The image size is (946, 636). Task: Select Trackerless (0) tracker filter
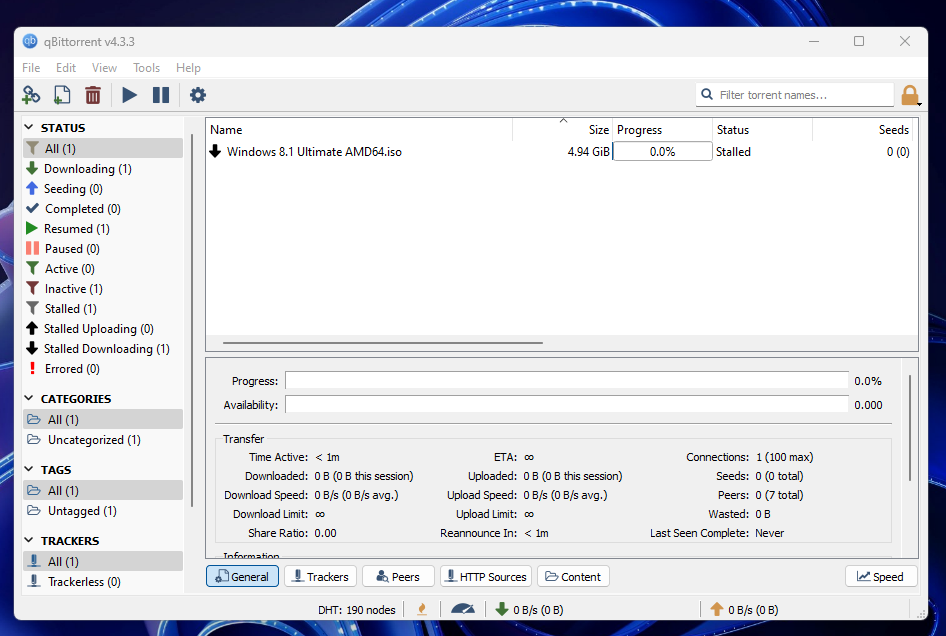coord(103,581)
